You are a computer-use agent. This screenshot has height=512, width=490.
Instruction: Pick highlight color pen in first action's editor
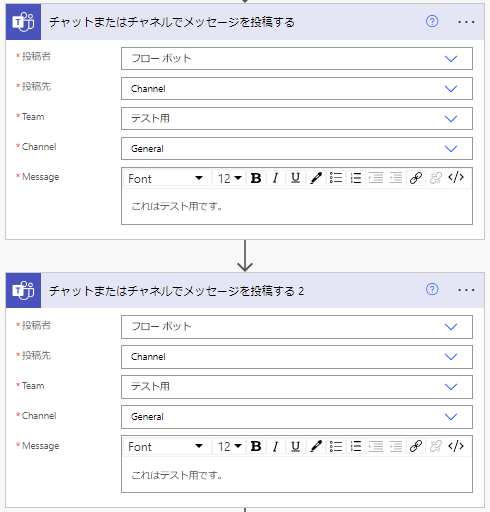(316, 178)
